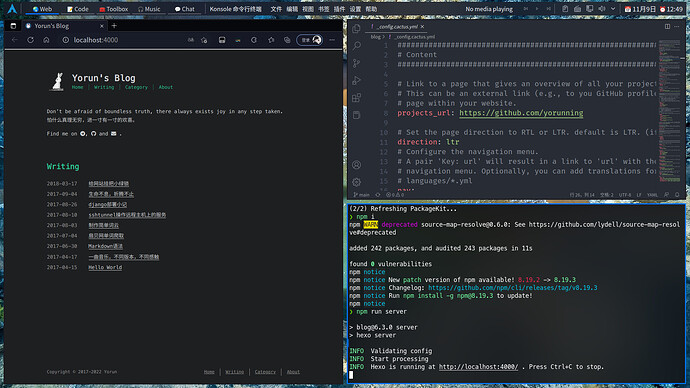Open the django部署小记 blog post

pos(107,205)
